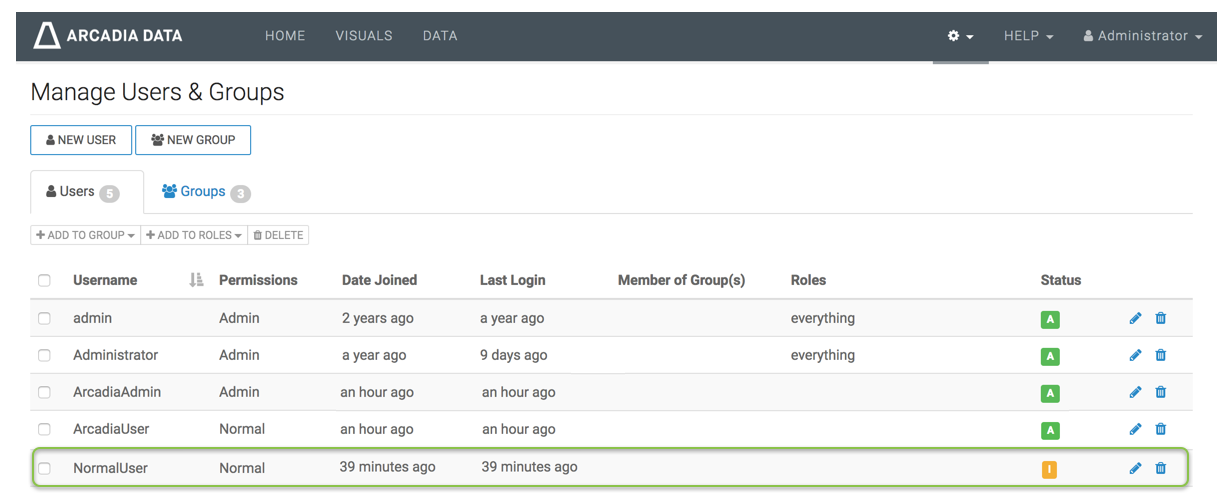This screenshot has width=1217, height=493.
Task: Click the pencil icon for NormalUser
Action: [1135, 467]
